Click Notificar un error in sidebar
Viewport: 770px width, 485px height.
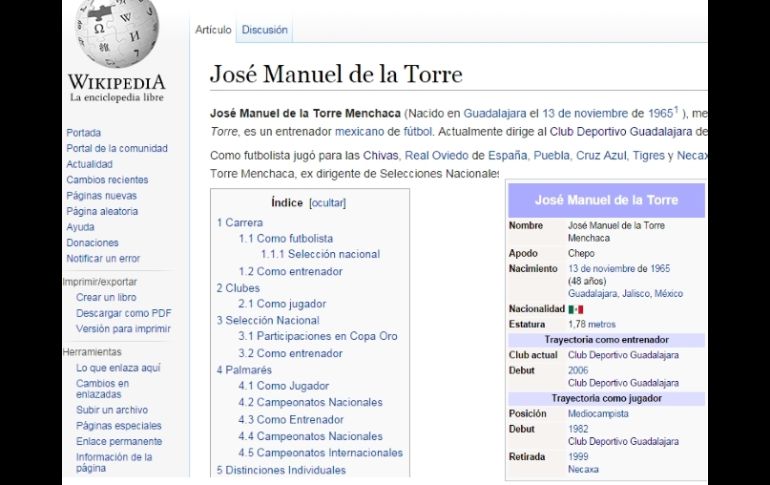[x=103, y=258]
